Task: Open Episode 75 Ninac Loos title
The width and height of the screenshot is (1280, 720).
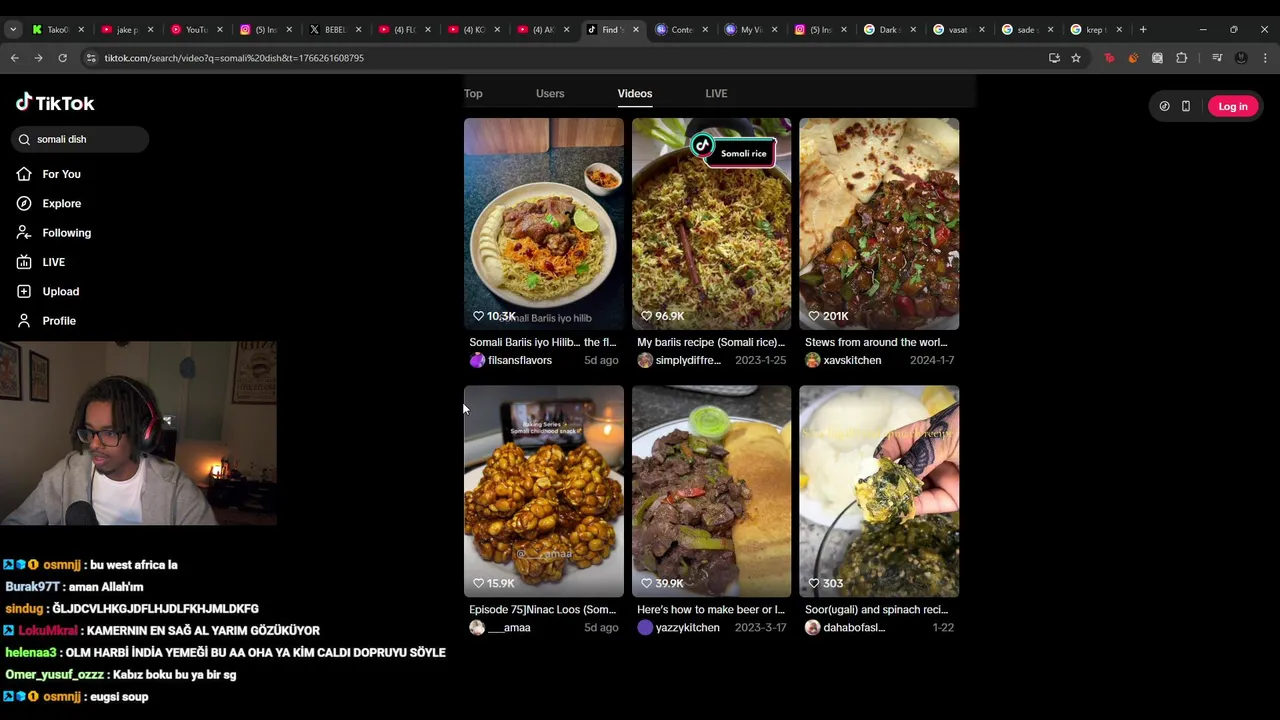Action: point(543,609)
